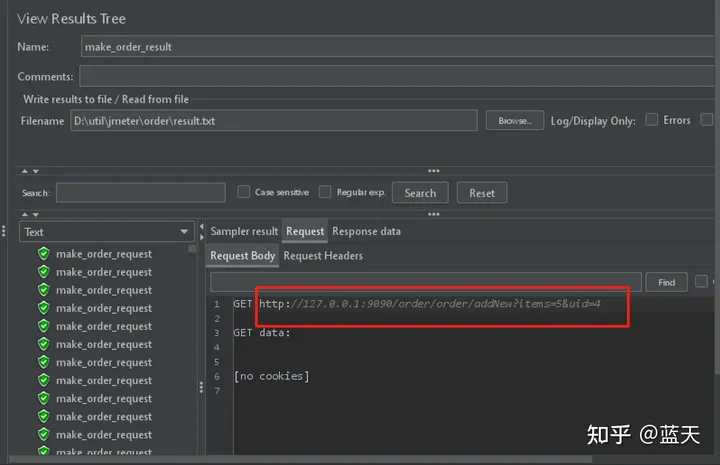Screen dimensions: 720x465
Task: Click the Find button
Action: [x=666, y=282]
